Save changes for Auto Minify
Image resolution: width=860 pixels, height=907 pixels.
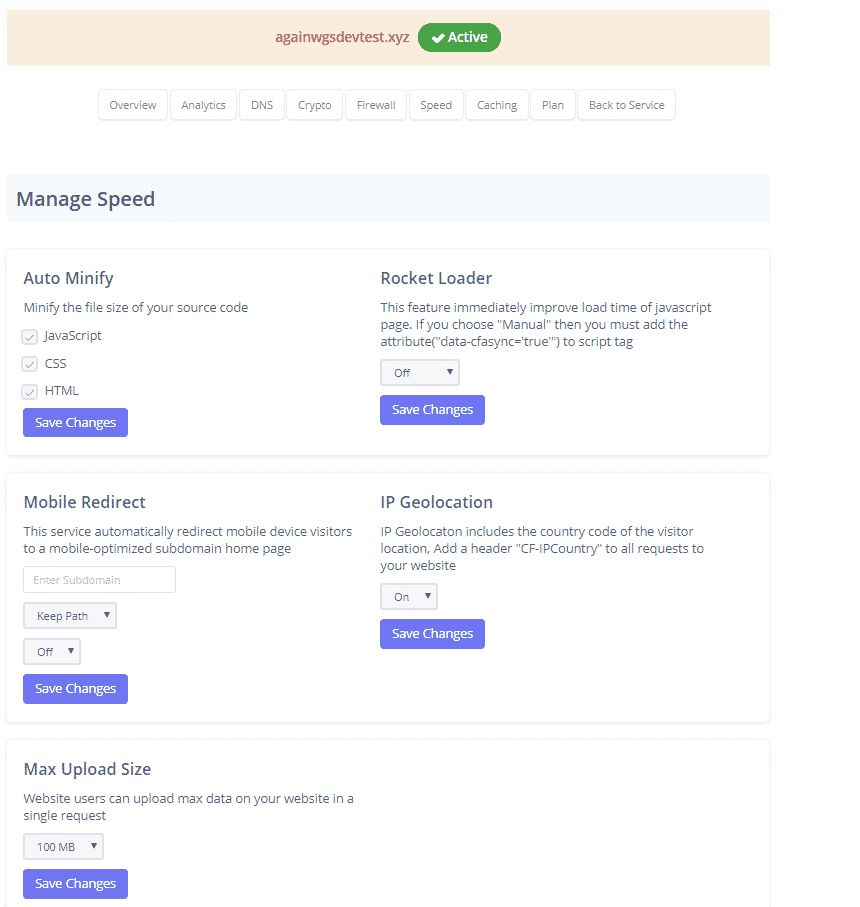point(75,423)
